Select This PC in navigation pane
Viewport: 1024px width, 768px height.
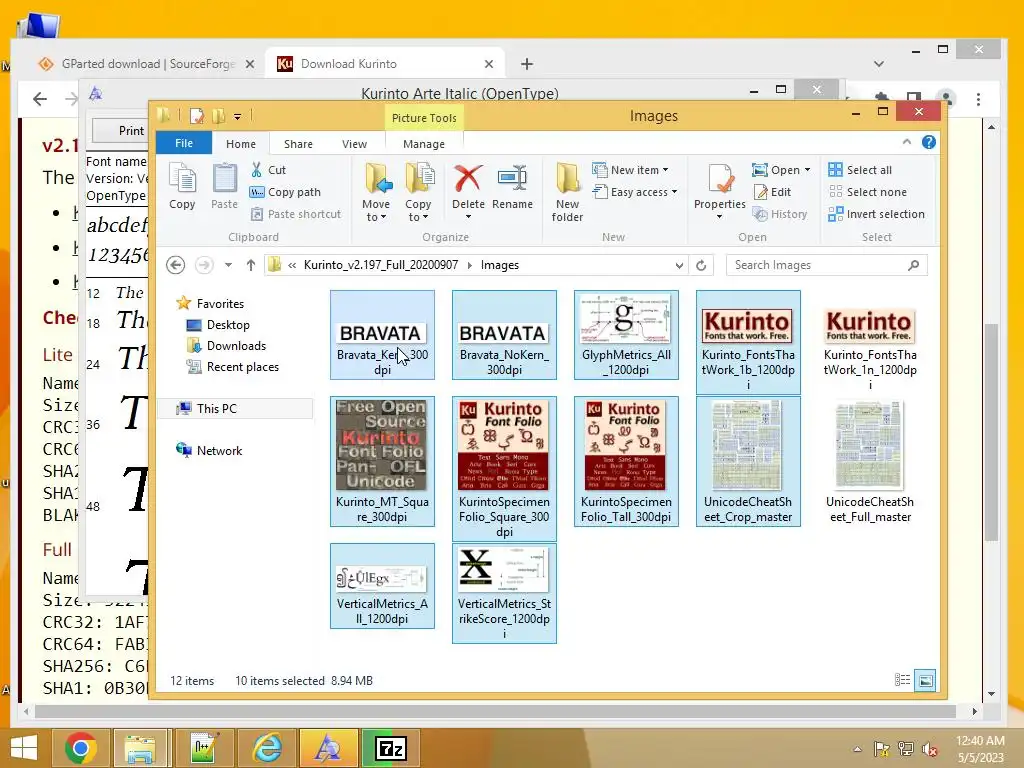216,409
